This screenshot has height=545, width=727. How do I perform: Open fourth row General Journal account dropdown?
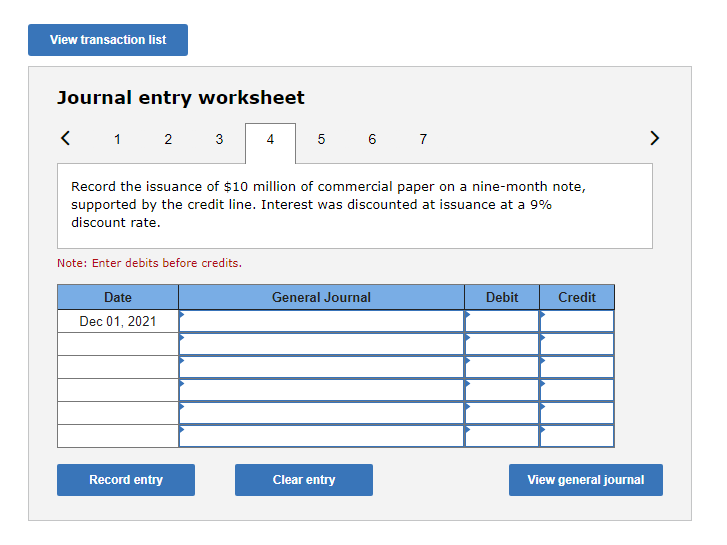click(321, 390)
